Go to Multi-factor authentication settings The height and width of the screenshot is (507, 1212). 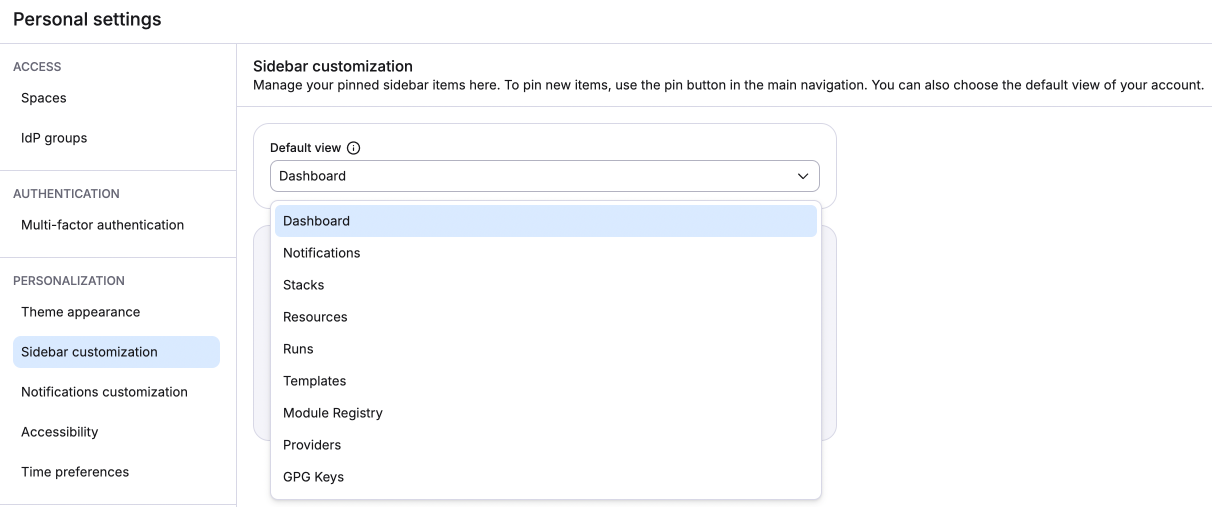[116, 225]
